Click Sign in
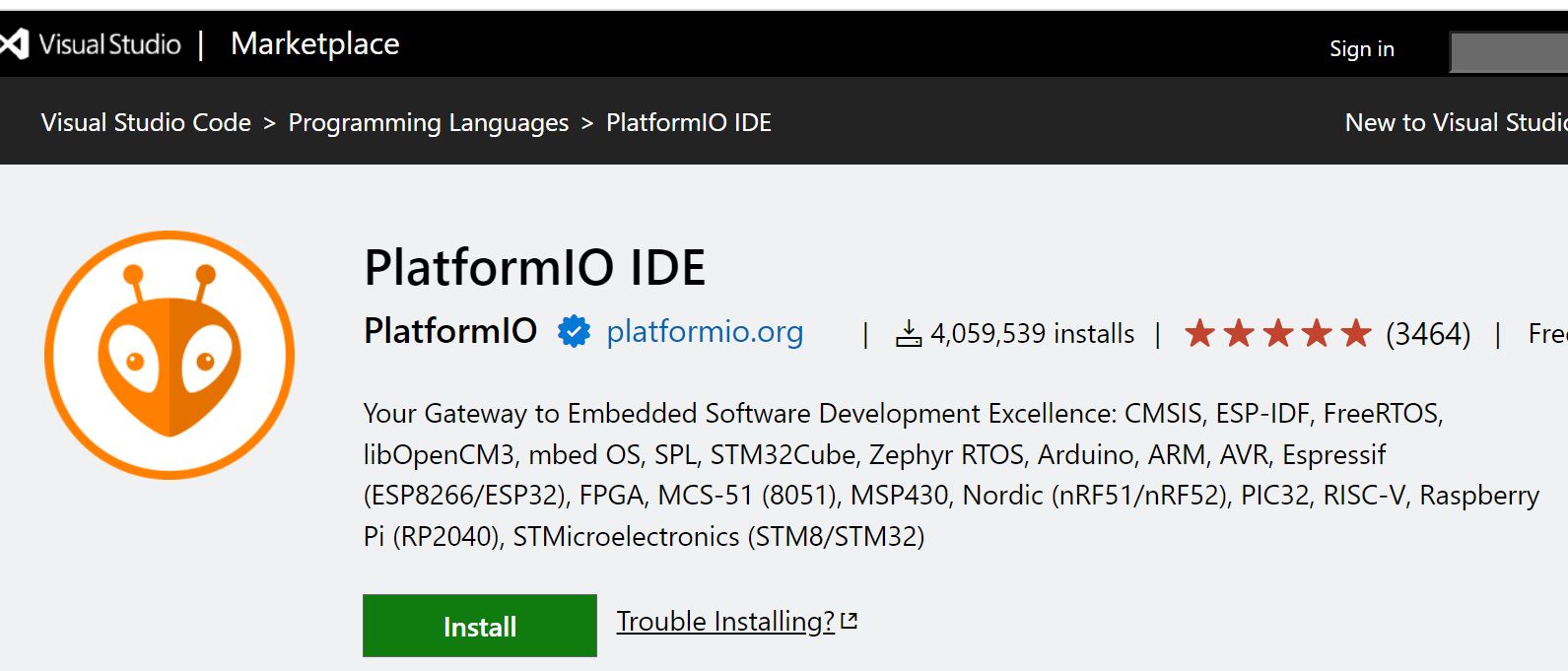 tap(1361, 49)
